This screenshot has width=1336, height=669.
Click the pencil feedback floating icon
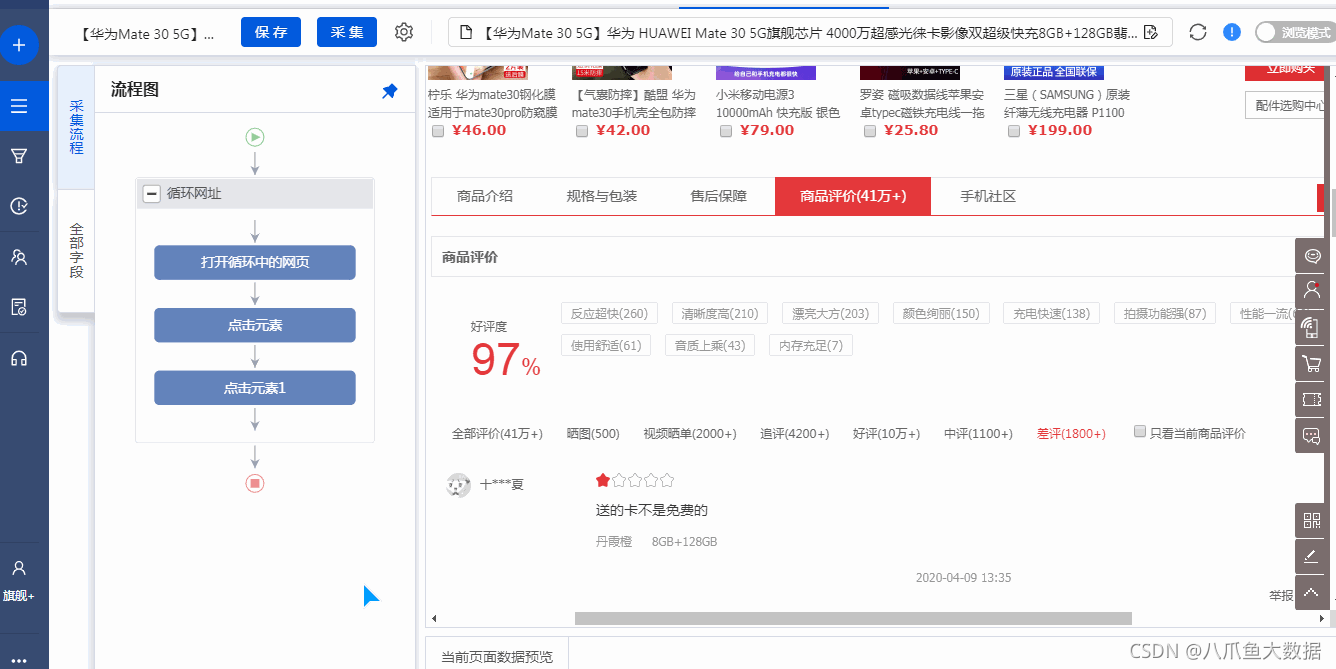(x=1311, y=556)
